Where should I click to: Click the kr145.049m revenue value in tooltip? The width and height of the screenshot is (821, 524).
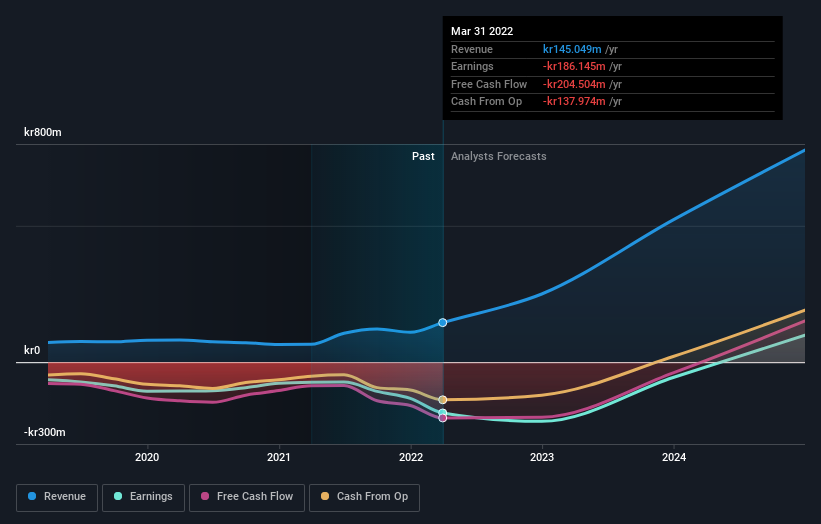pos(572,49)
